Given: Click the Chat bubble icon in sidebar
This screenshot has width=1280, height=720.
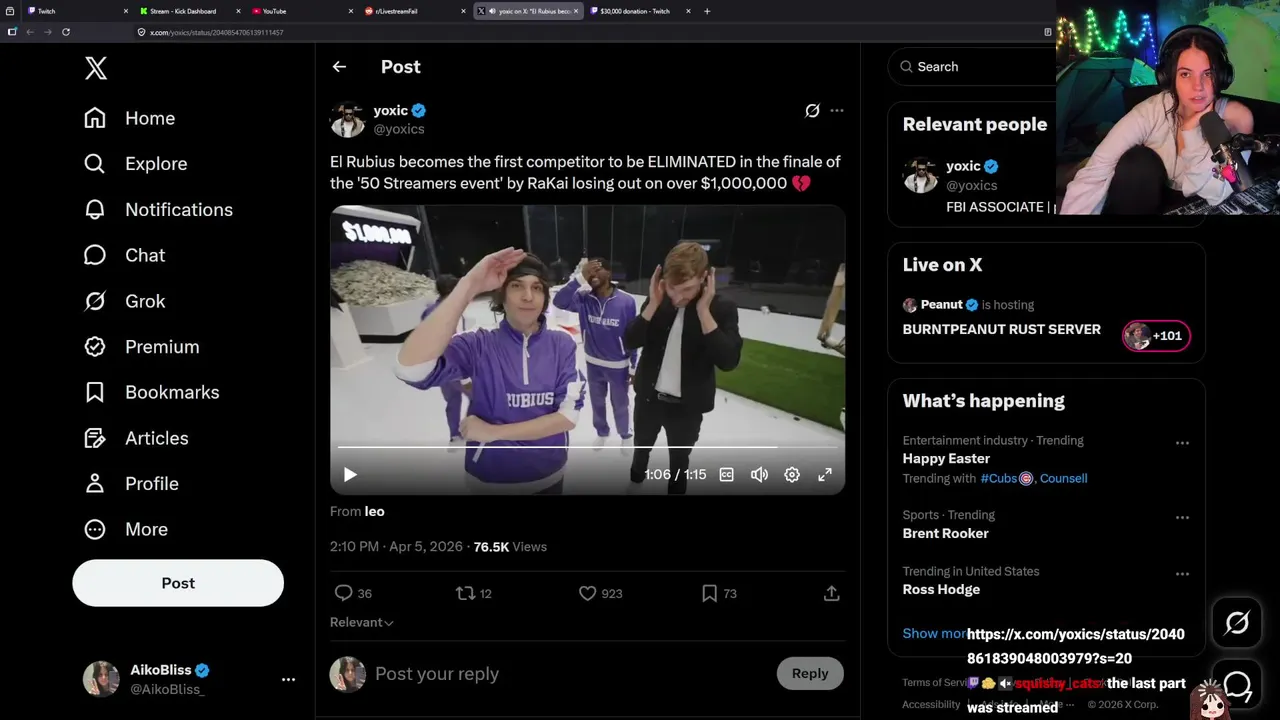Looking at the screenshot, I should (95, 255).
